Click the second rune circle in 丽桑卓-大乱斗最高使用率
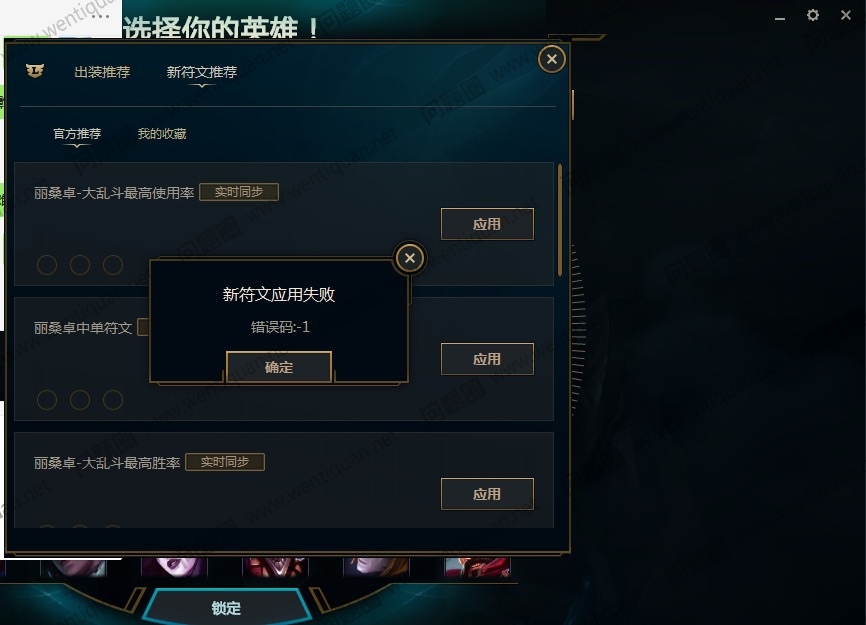This screenshot has height=625, width=866. (x=80, y=265)
